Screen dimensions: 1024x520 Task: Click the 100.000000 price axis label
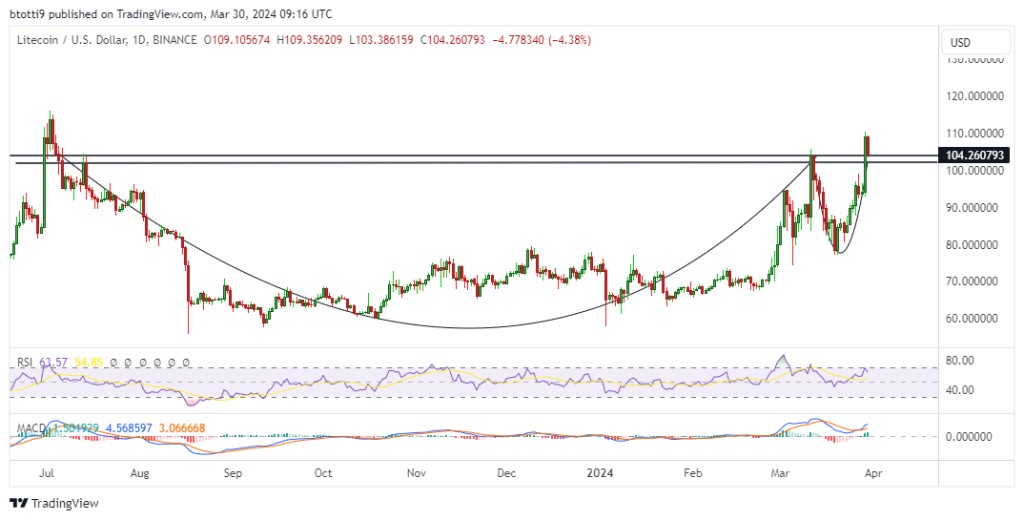click(975, 171)
